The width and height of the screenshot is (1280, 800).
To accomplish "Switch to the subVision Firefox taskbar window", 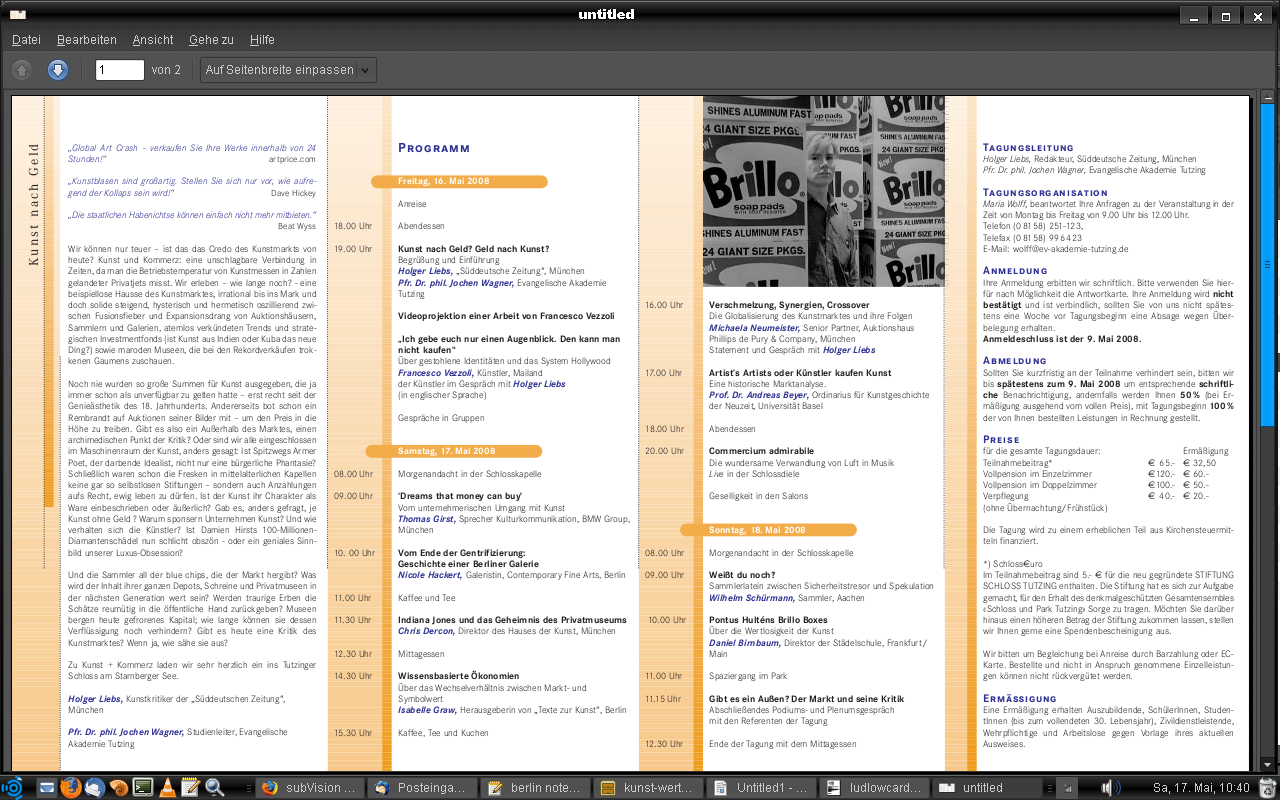I will coord(309,787).
